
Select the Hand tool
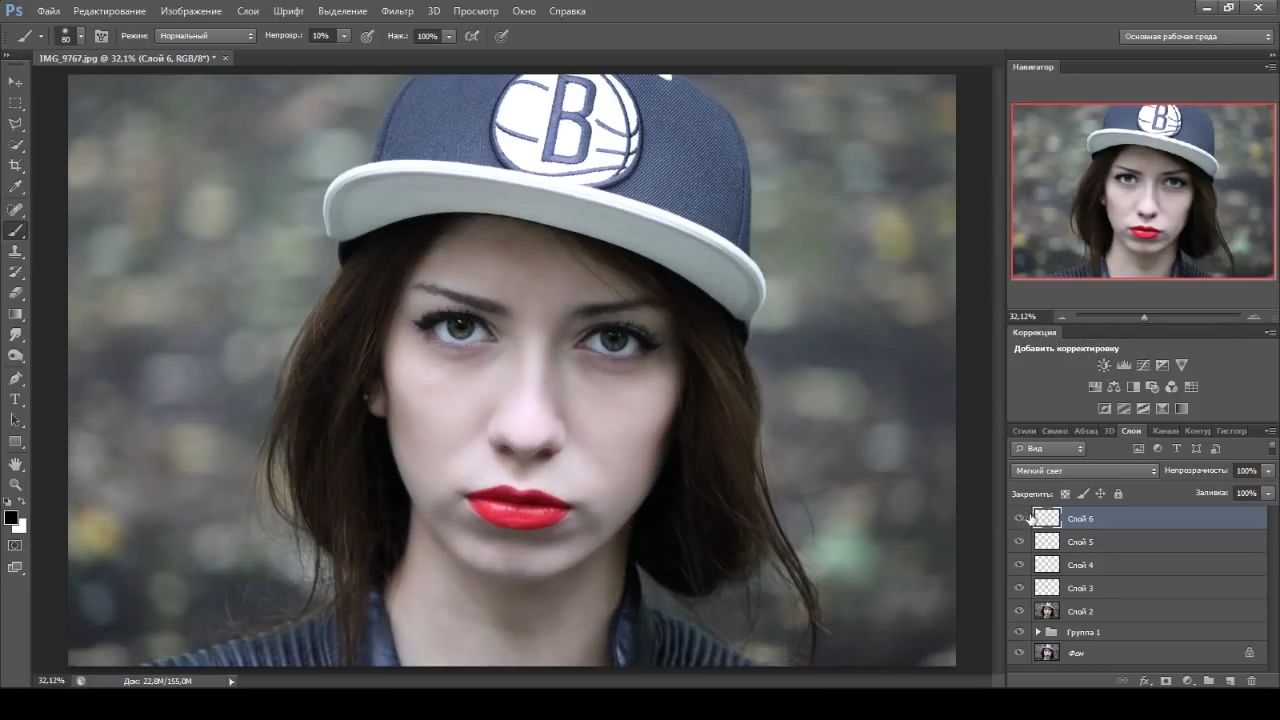(16, 465)
